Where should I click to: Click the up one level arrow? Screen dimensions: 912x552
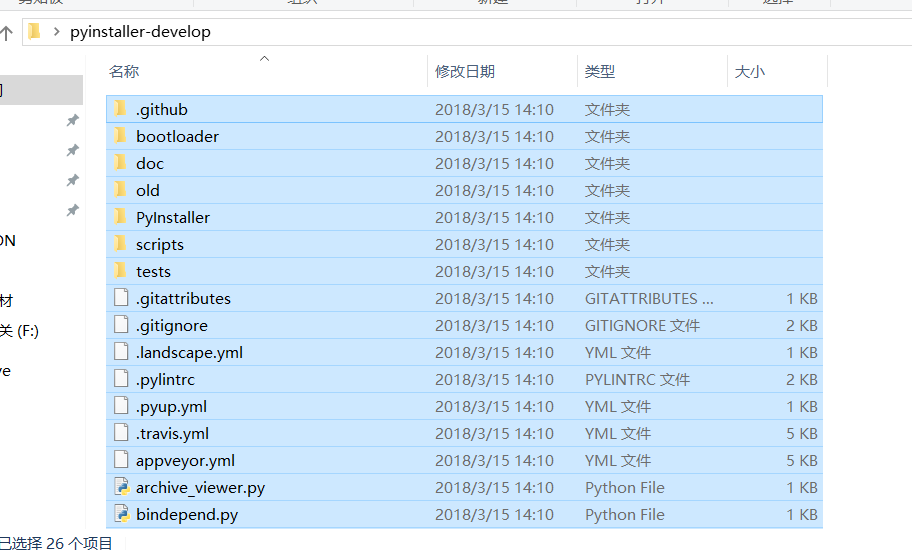pos(6,33)
